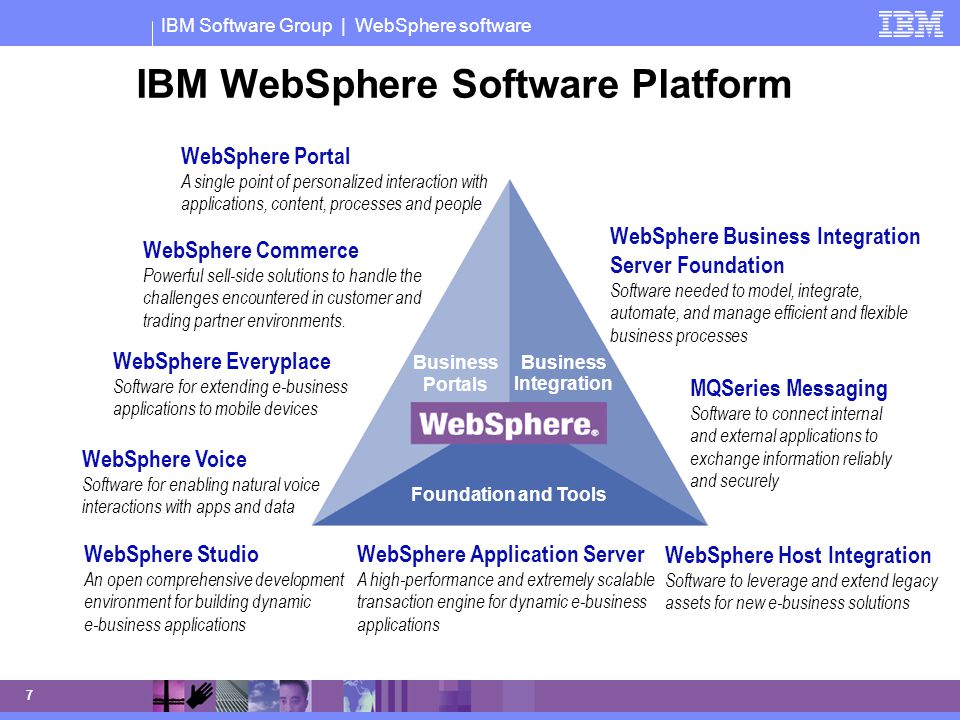Viewport: 960px width, 720px height.
Task: Click the 'WebSphere Application Server' heading
Action: click(x=500, y=554)
